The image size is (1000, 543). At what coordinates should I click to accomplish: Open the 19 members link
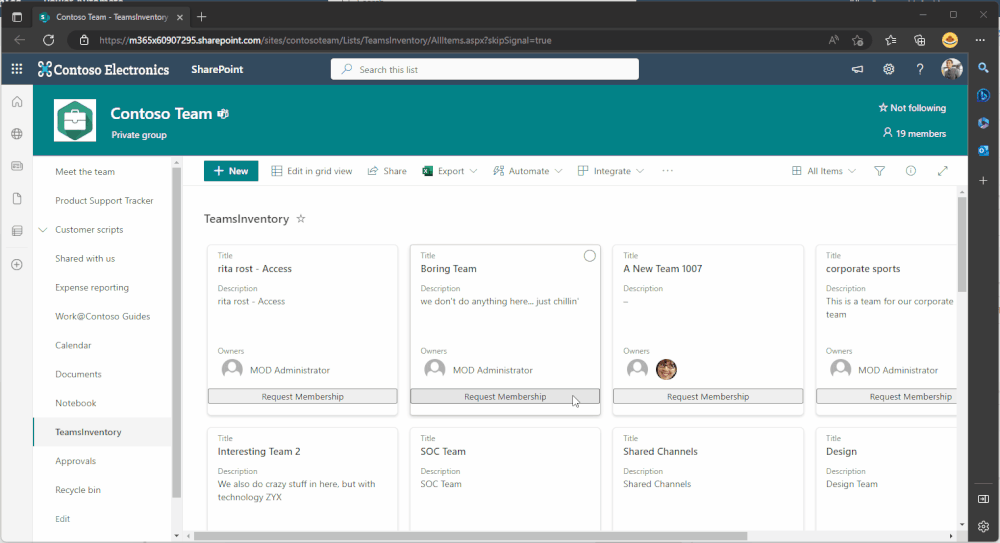click(x=914, y=133)
